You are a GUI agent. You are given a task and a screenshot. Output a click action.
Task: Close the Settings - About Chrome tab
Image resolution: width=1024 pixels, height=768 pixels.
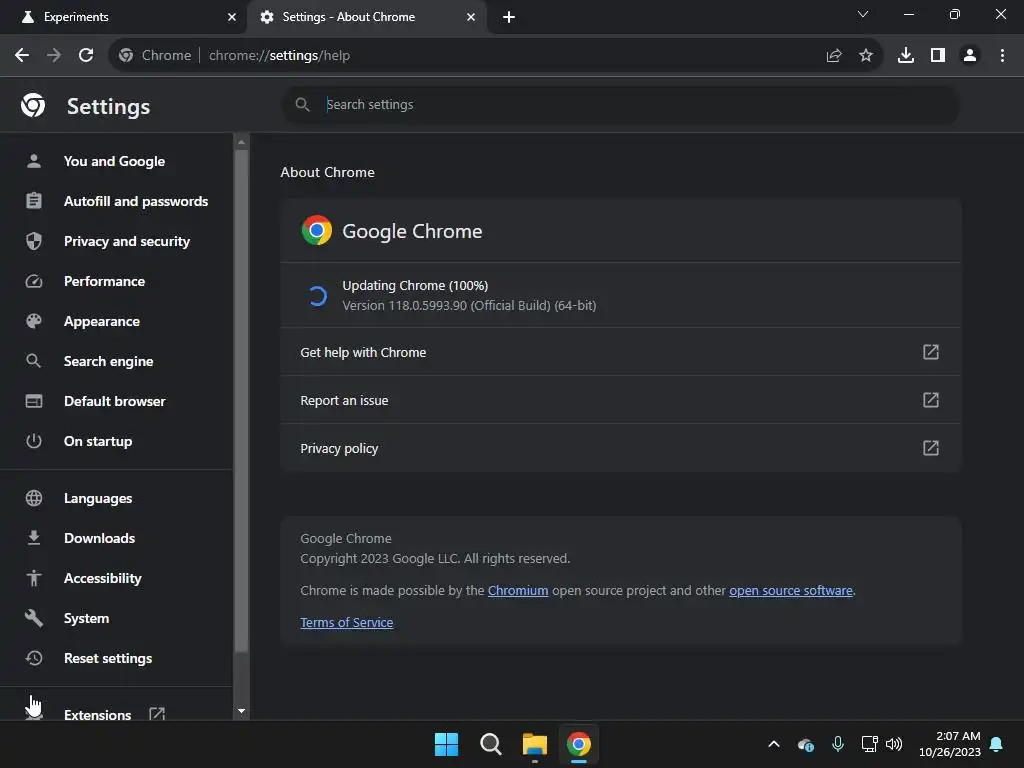click(471, 17)
